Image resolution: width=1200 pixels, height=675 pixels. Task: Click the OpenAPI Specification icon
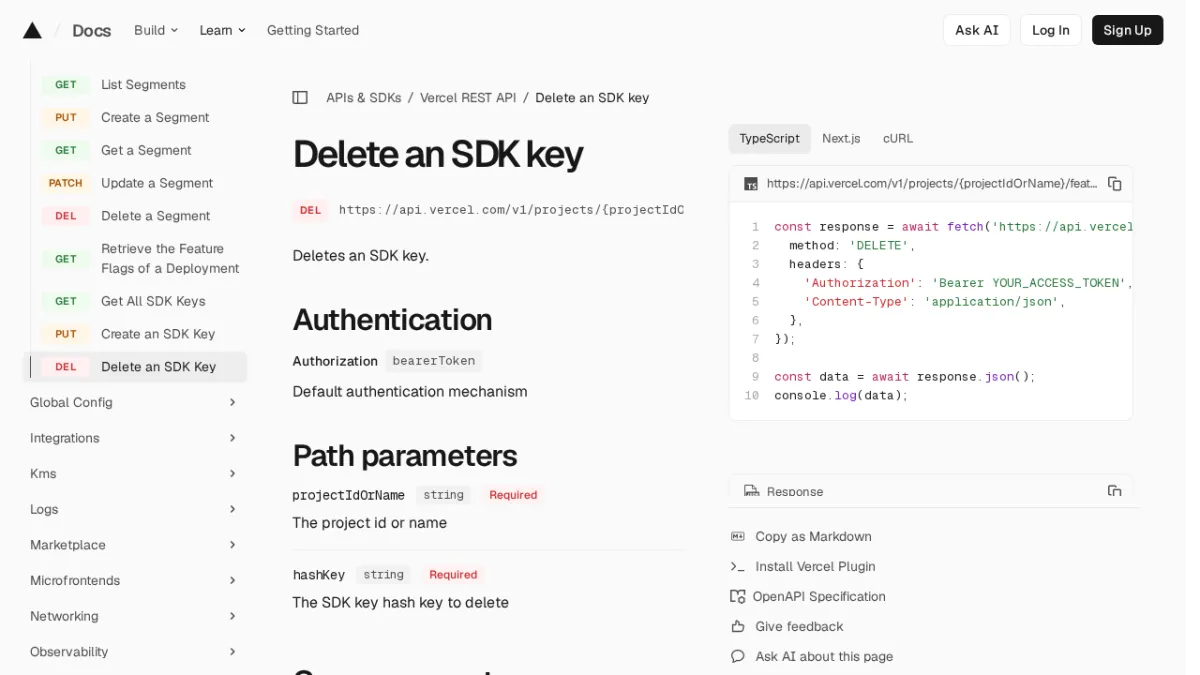point(738,597)
